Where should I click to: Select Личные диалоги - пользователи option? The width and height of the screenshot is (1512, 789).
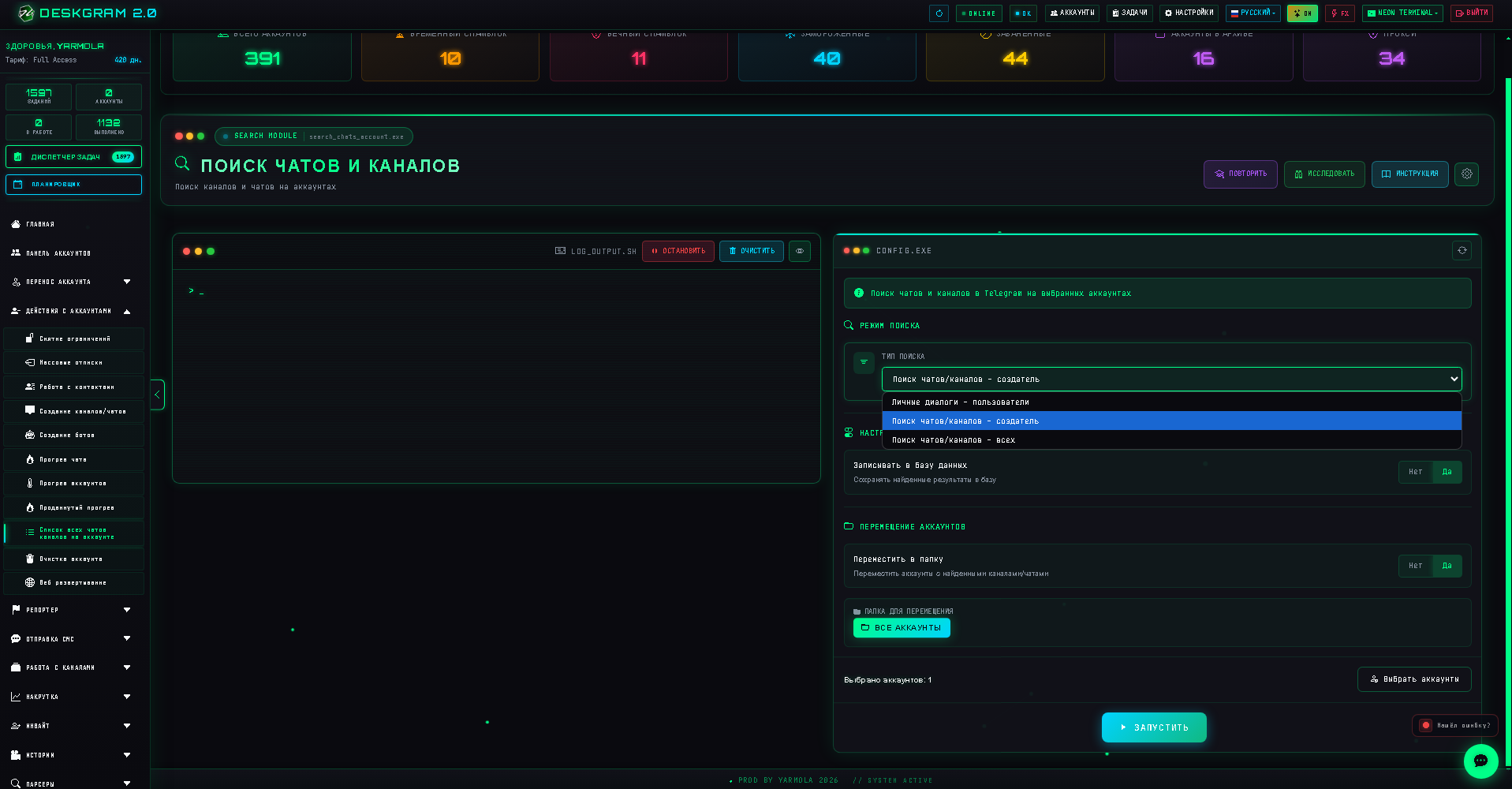pos(1171,402)
